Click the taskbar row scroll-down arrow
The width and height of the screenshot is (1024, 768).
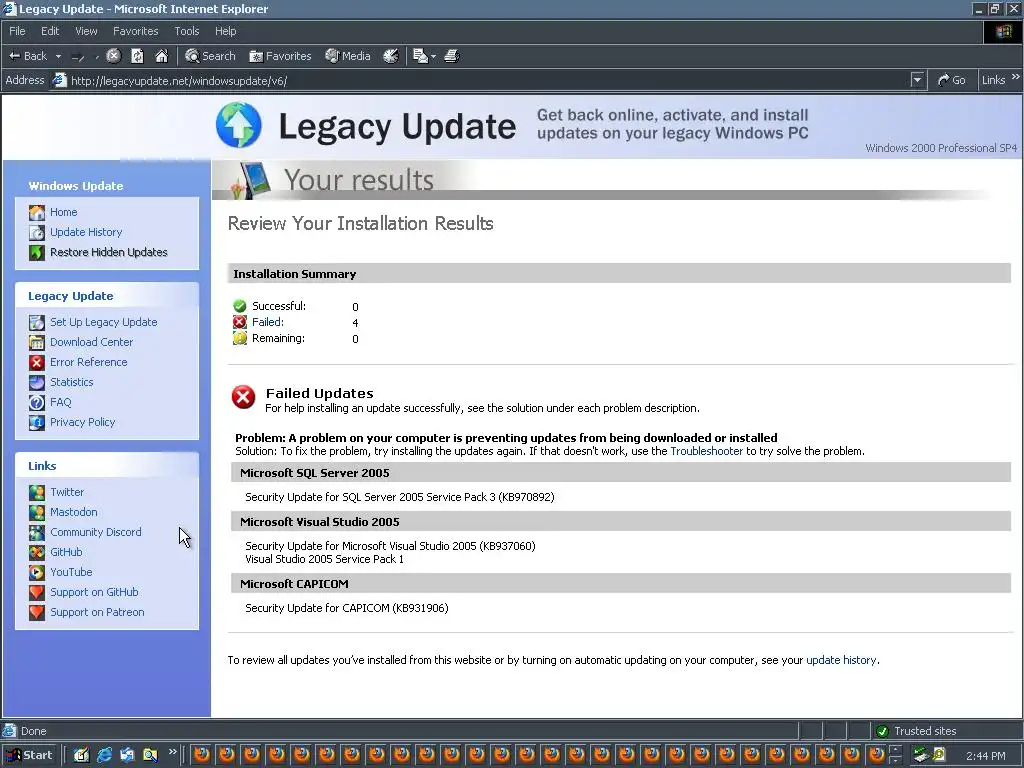(895, 760)
